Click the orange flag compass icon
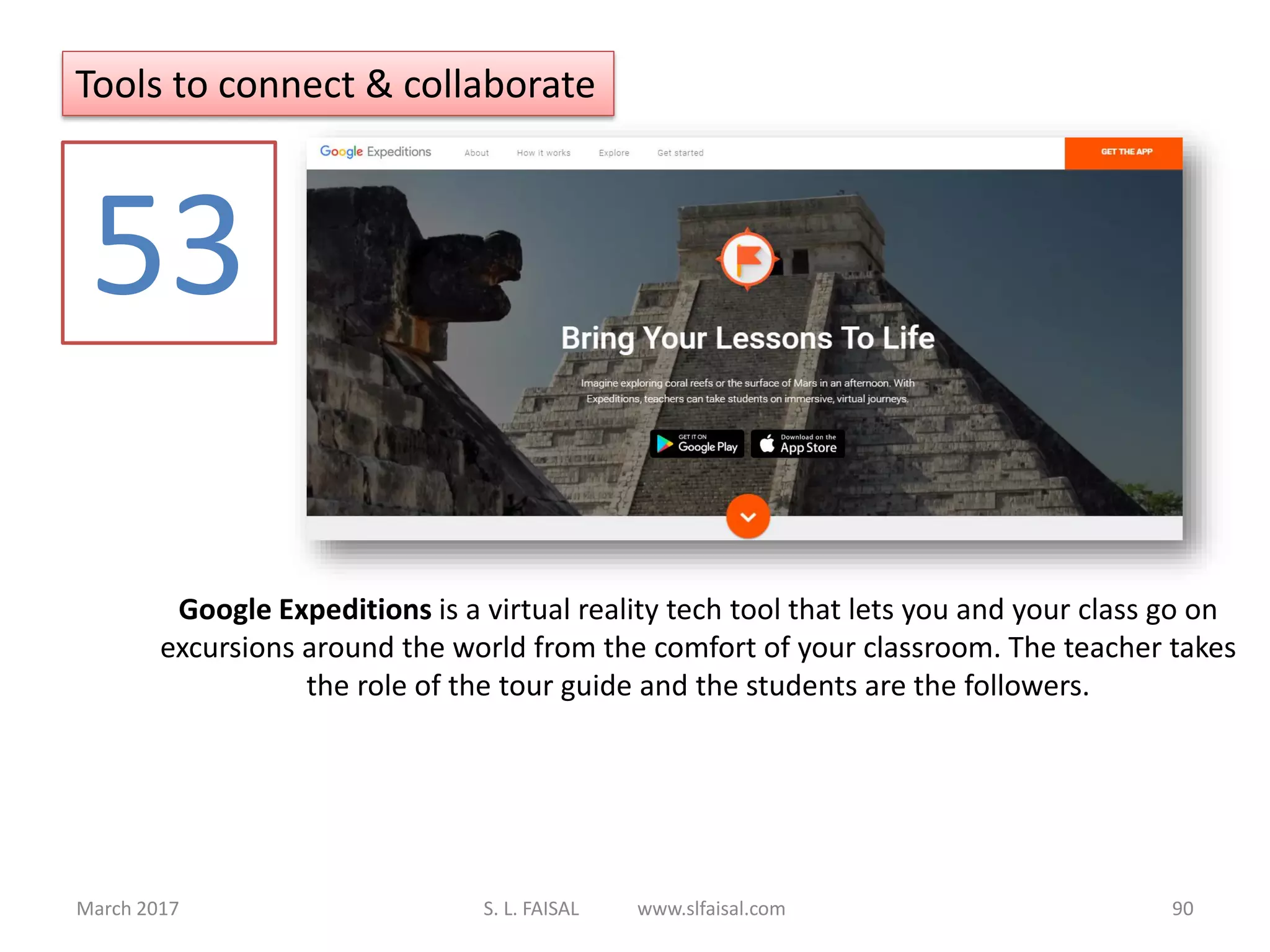Viewport: 1270px width, 952px height. pos(747,259)
